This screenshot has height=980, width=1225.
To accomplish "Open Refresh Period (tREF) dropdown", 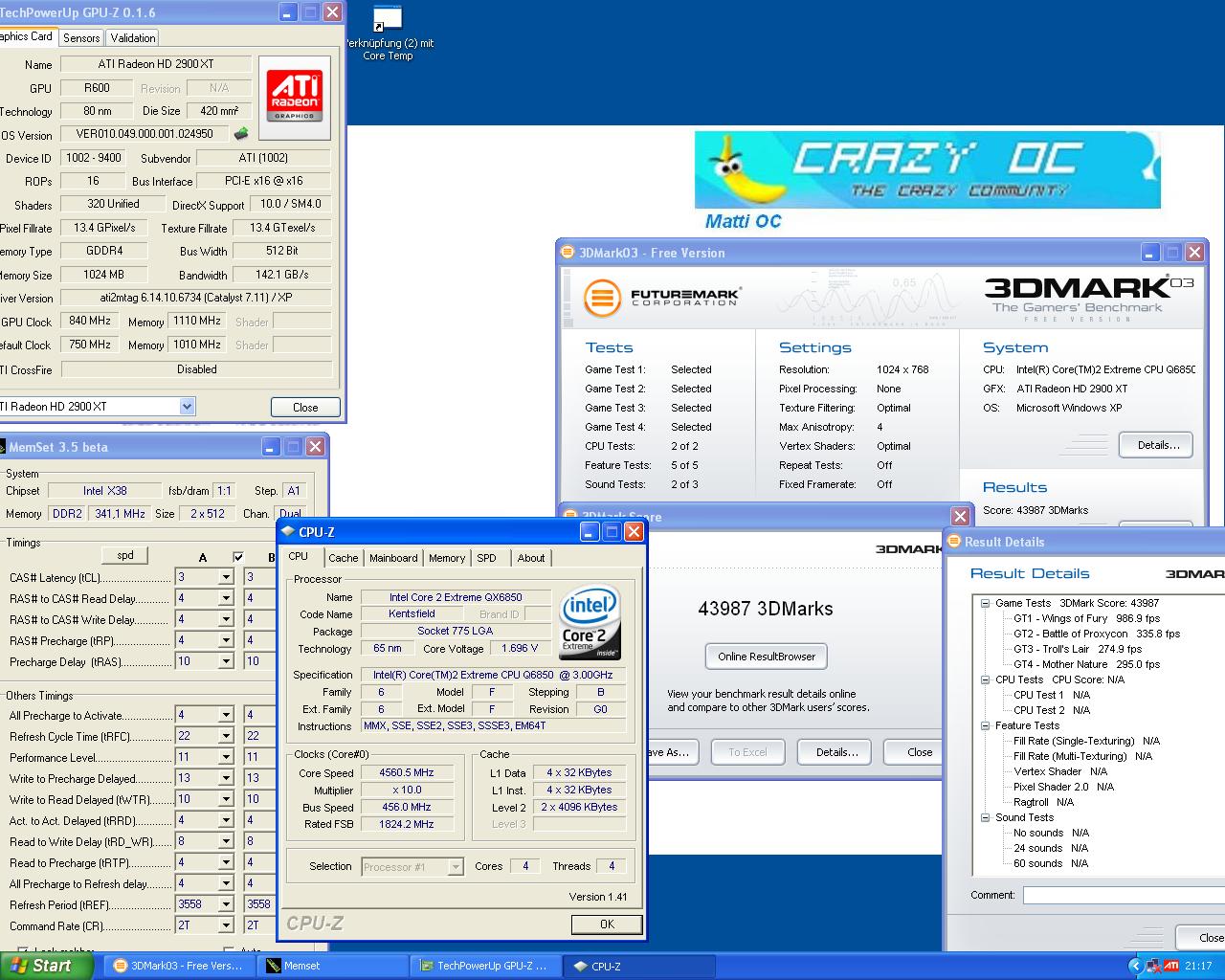I will tap(226, 905).
